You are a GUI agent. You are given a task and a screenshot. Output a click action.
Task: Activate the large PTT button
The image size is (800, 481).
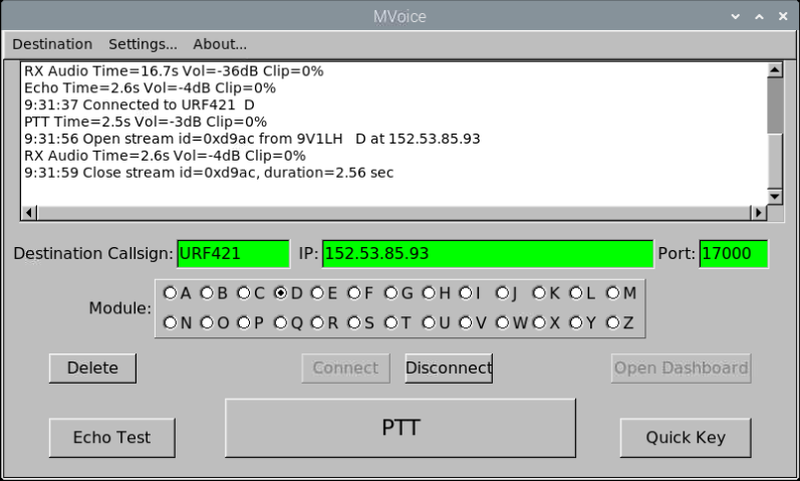click(x=401, y=428)
